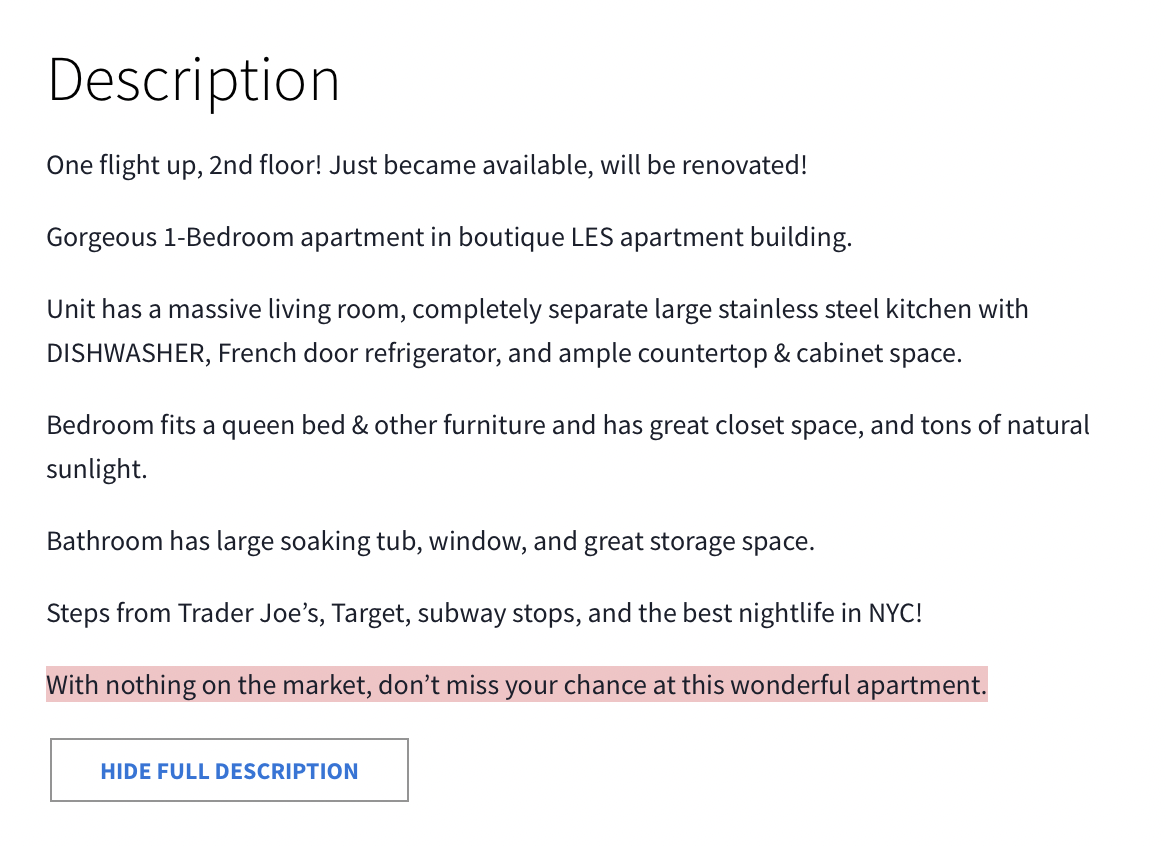Click the 'French door refrigerator' phrase
This screenshot has height=846, width=1166.
coord(359,353)
